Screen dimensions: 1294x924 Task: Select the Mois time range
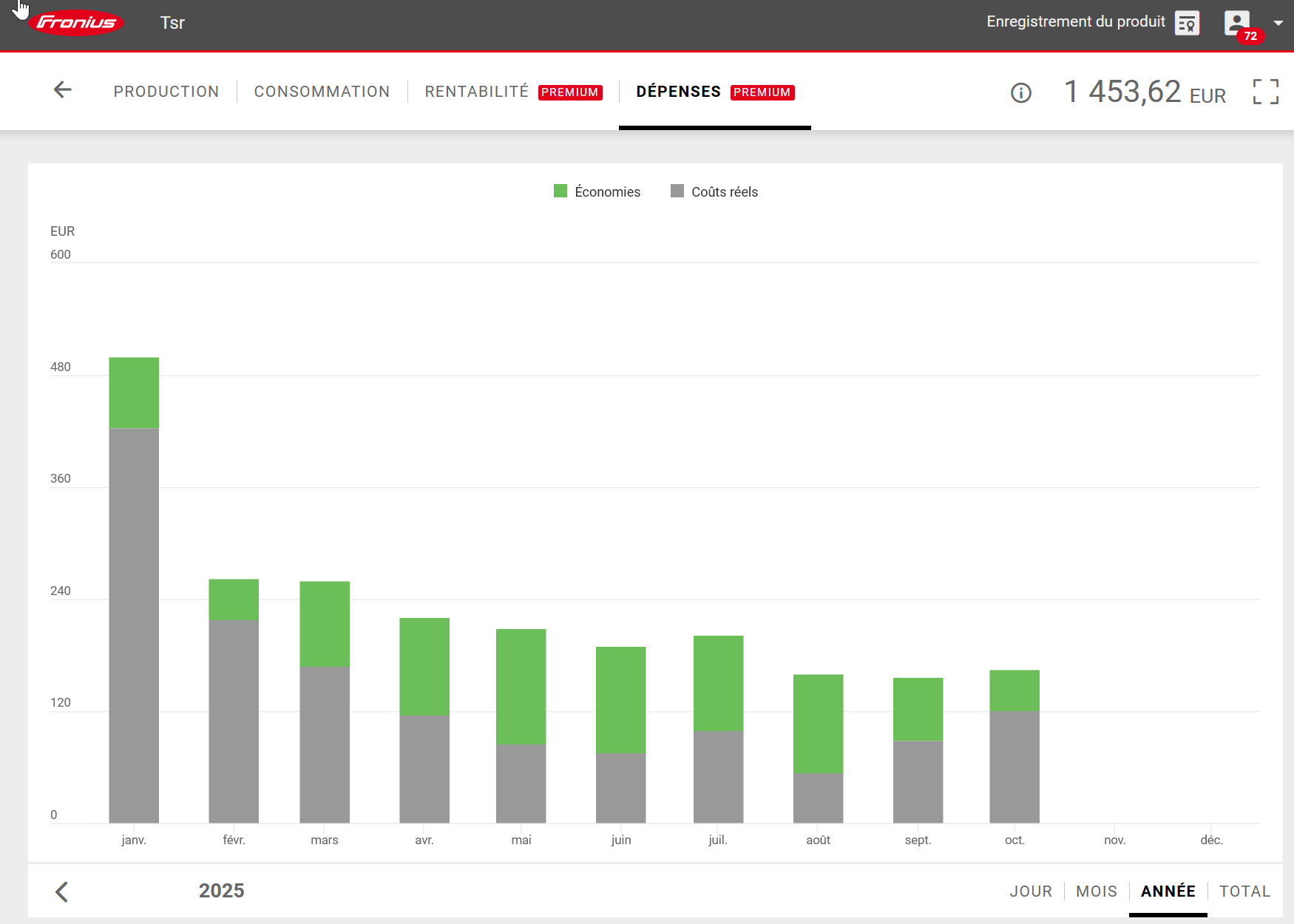click(x=1096, y=891)
